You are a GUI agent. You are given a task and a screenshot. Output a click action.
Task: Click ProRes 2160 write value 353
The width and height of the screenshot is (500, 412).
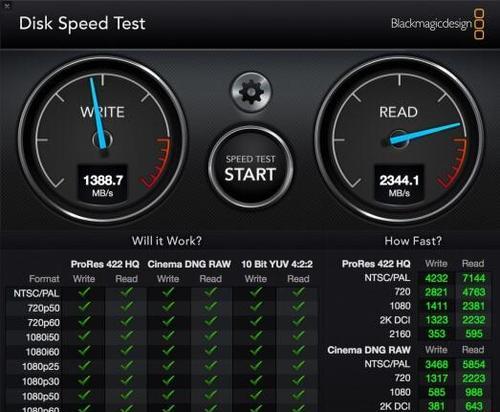[x=436, y=334]
